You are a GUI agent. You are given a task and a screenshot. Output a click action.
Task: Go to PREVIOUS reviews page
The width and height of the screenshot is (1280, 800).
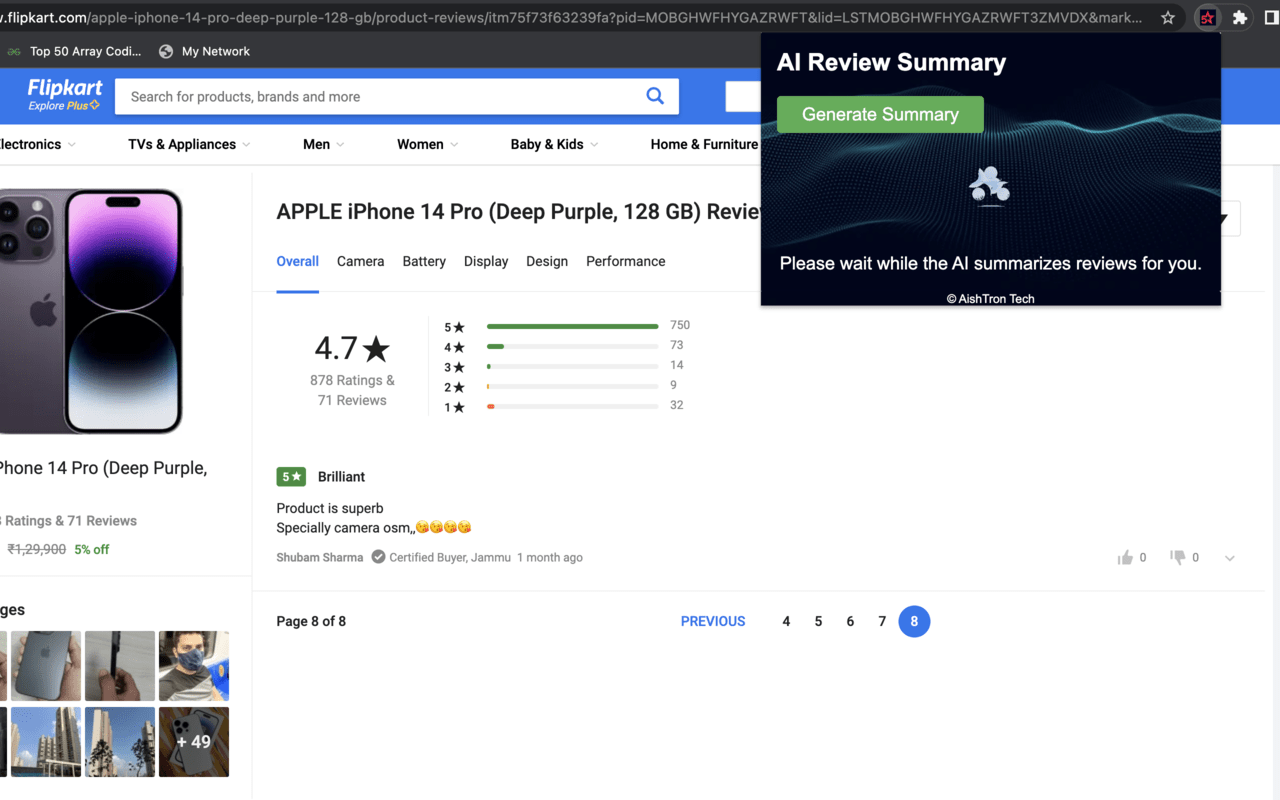click(713, 621)
